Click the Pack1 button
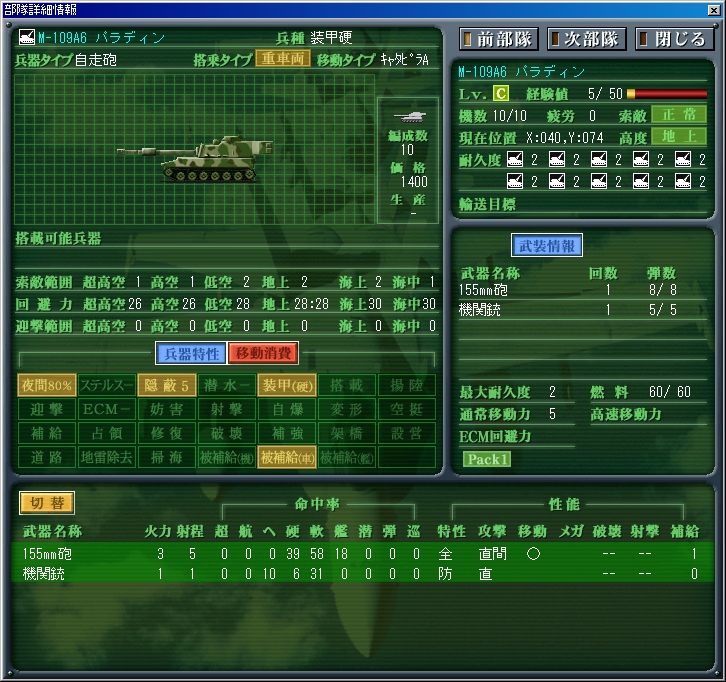The width and height of the screenshot is (726, 682). [487, 459]
